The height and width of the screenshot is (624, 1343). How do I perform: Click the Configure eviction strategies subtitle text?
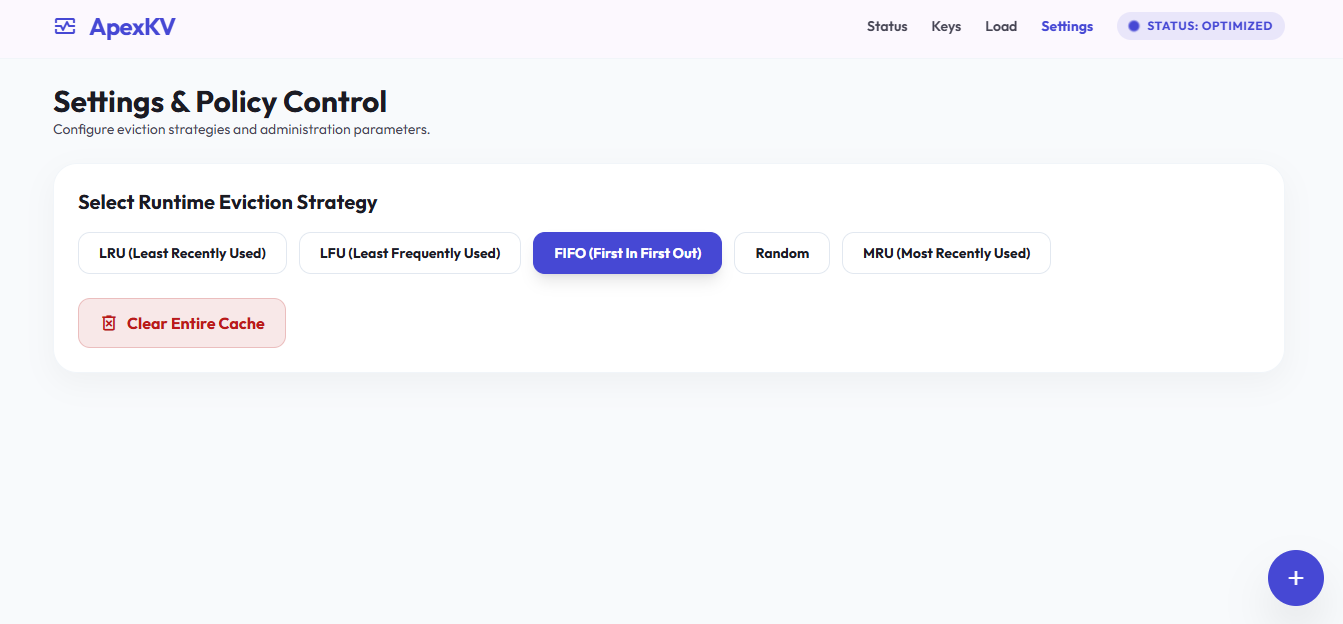(241, 130)
